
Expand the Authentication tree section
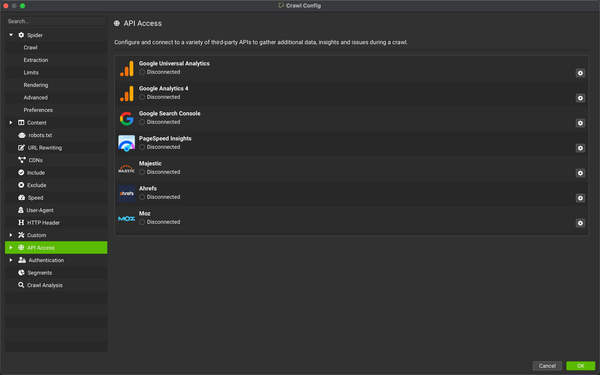click(11, 260)
